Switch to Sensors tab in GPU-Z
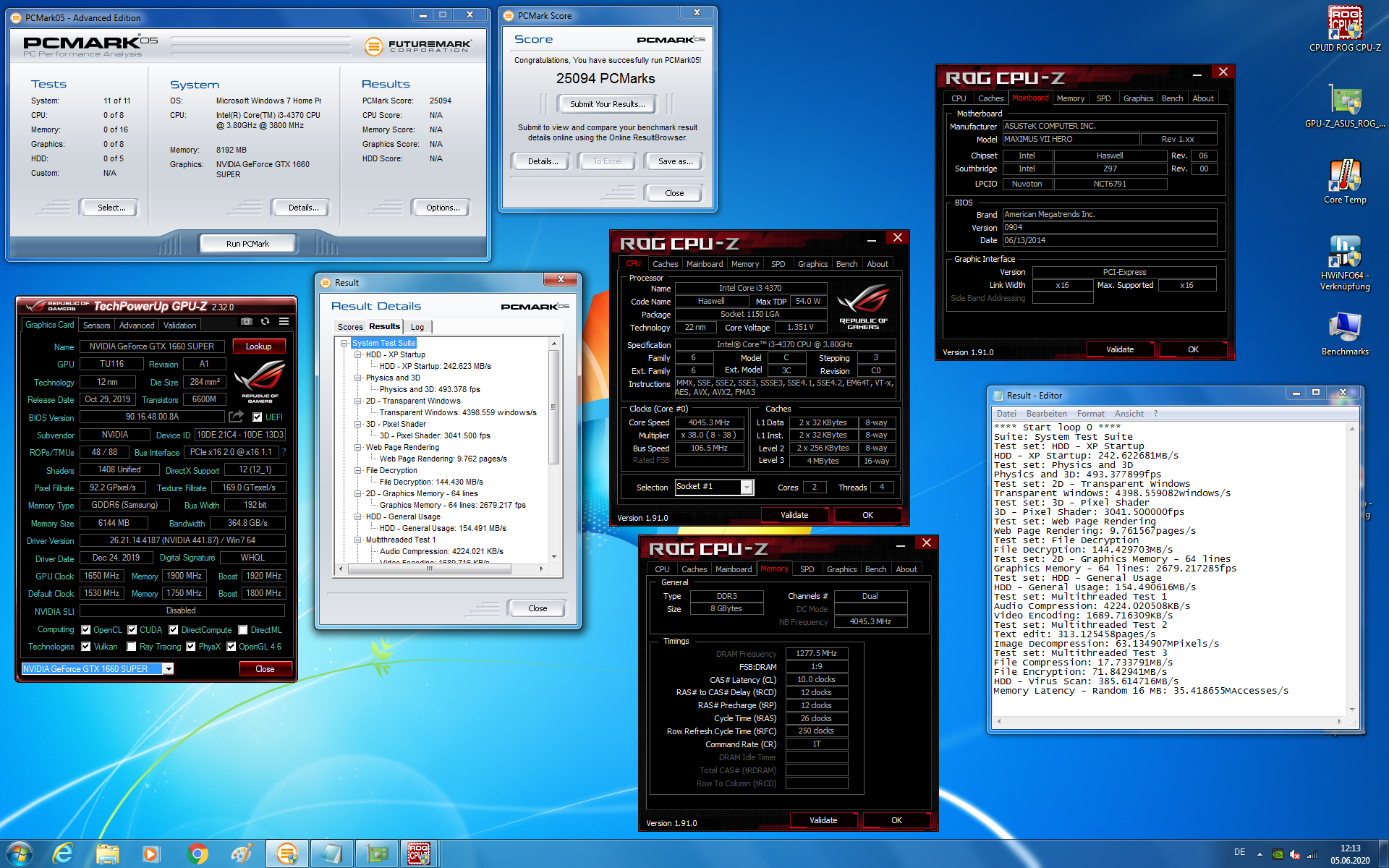Viewport: 1389px width, 868px height. tap(97, 325)
